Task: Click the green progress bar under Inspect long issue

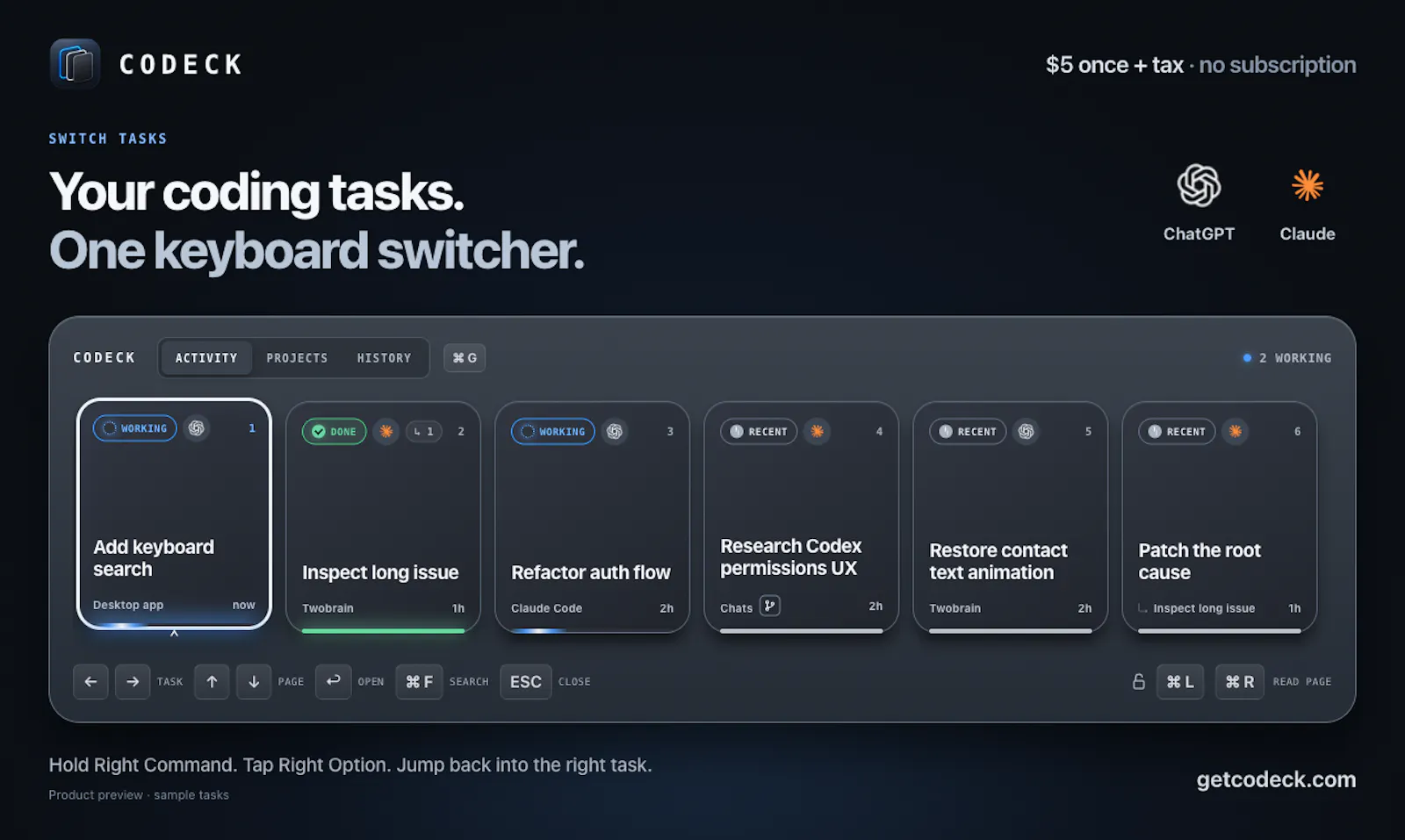Action: pyautogui.click(x=383, y=630)
